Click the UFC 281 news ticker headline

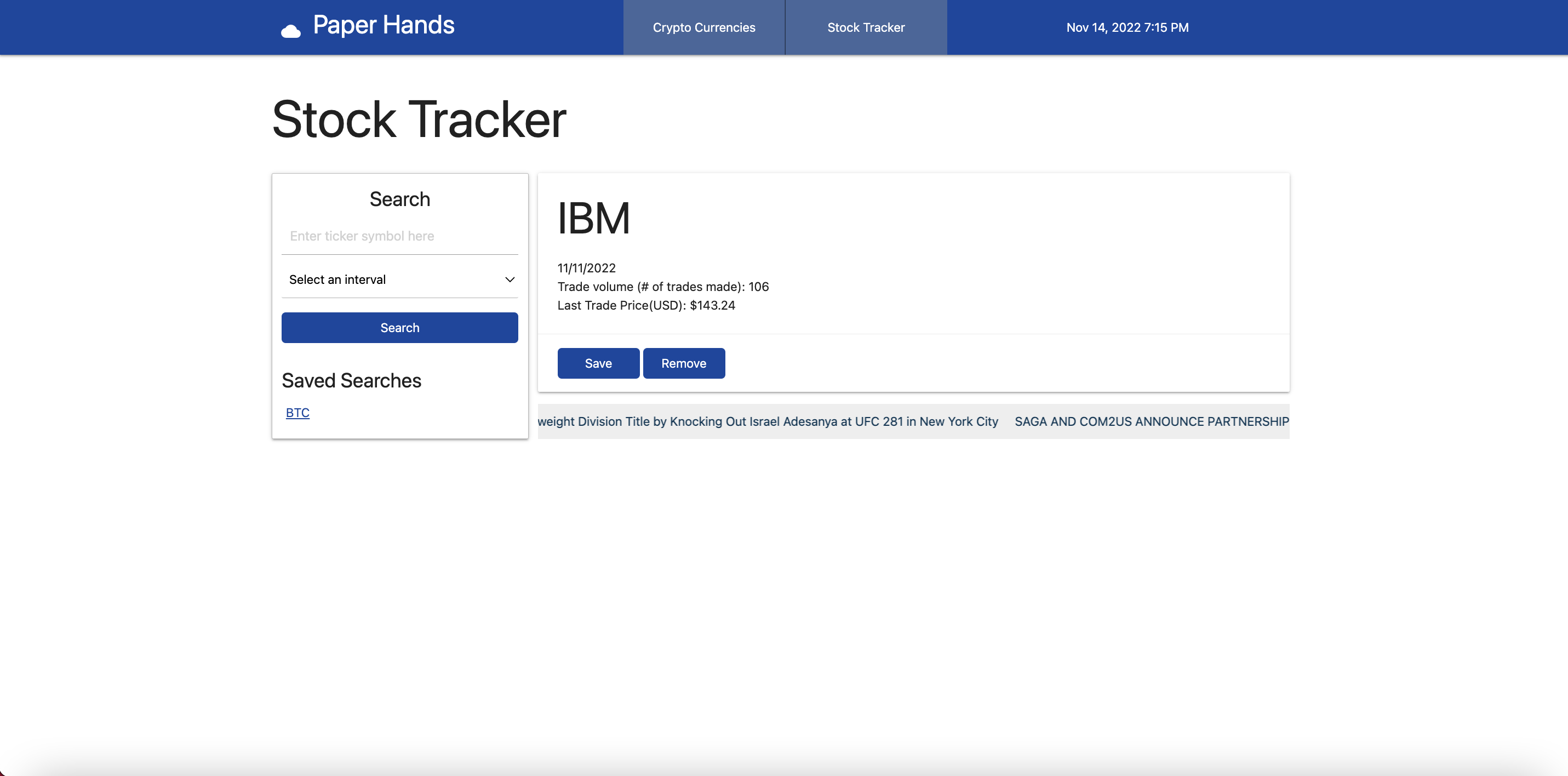768,421
